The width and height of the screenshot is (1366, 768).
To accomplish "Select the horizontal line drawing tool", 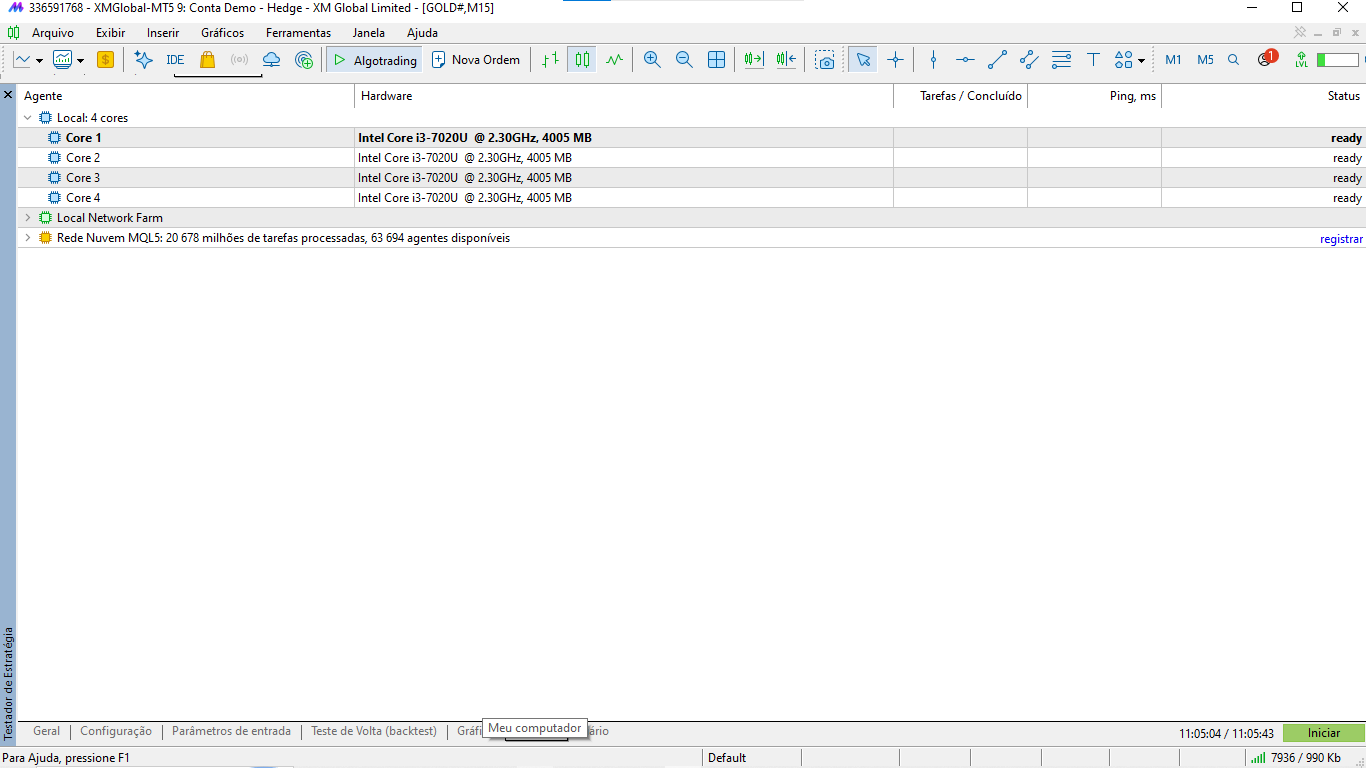I will tap(965, 60).
